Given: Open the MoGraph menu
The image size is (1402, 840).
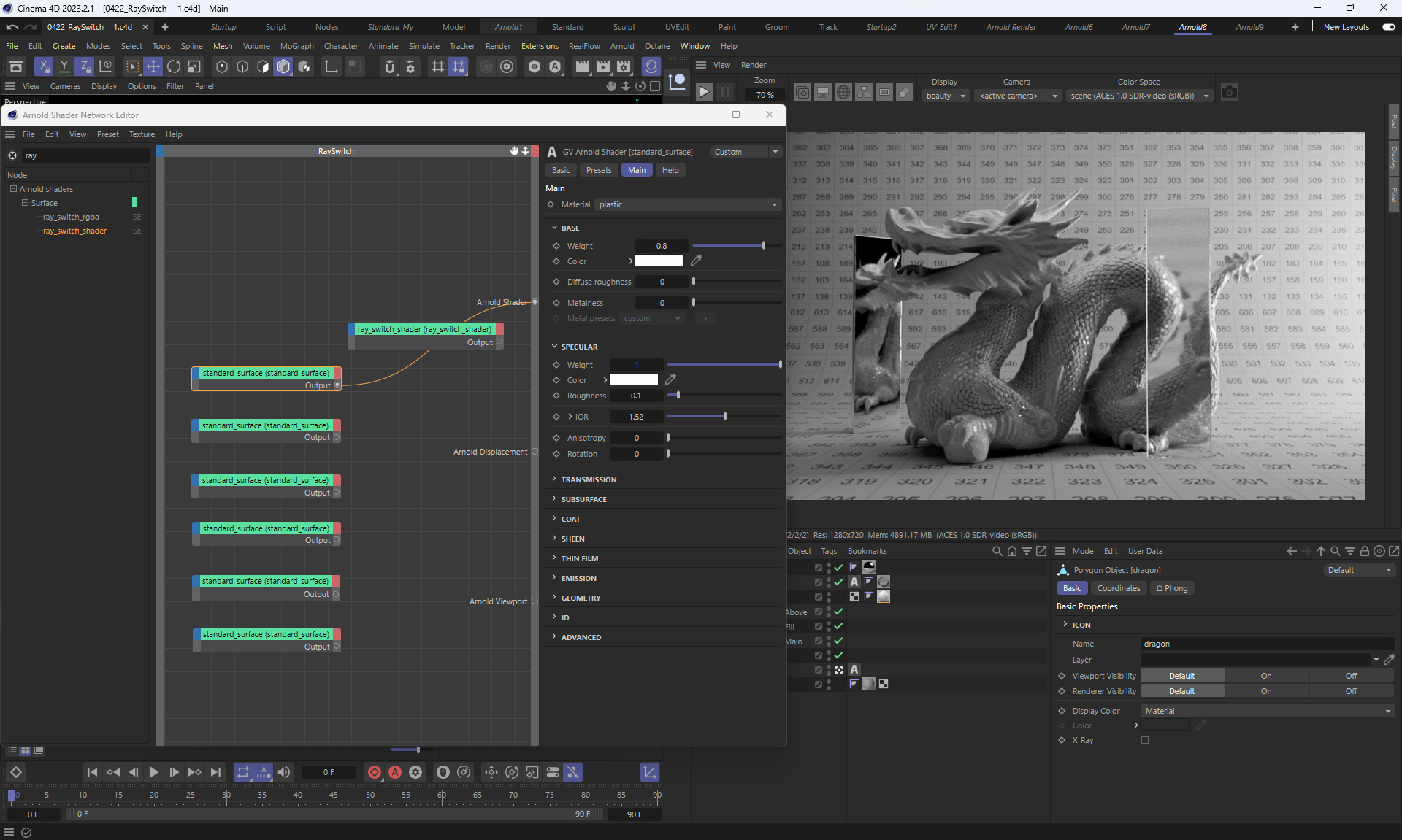Looking at the screenshot, I should click(296, 46).
